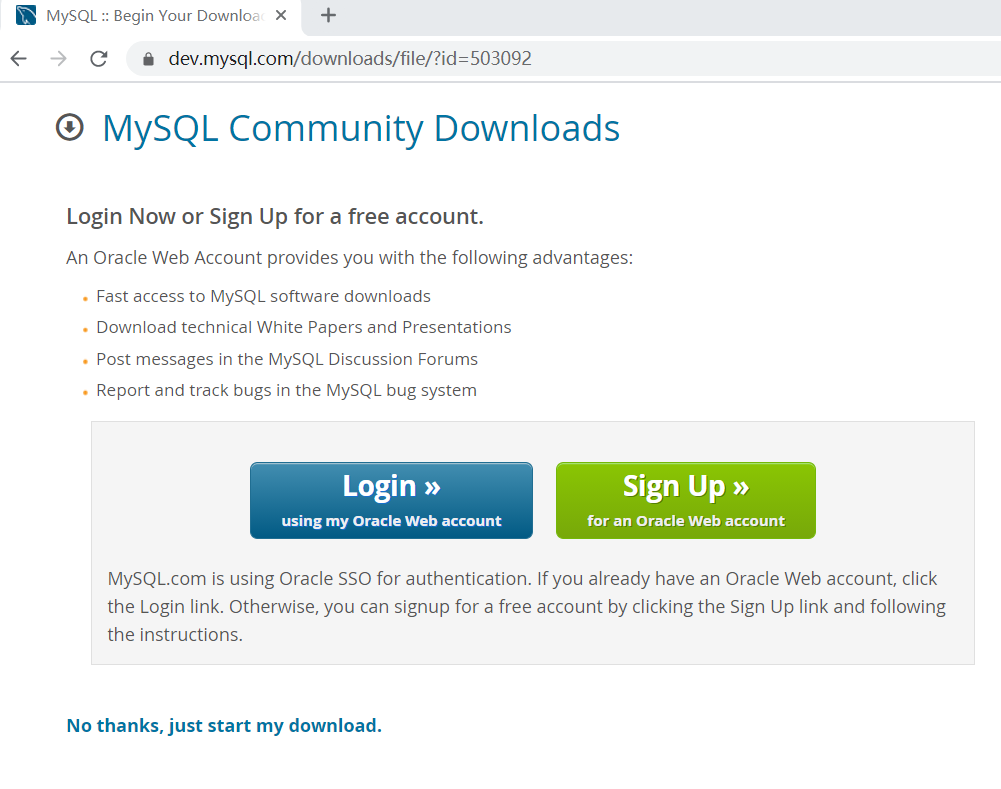Screen dimensions: 1001x789
Task: Reload the current page
Action: tap(98, 58)
